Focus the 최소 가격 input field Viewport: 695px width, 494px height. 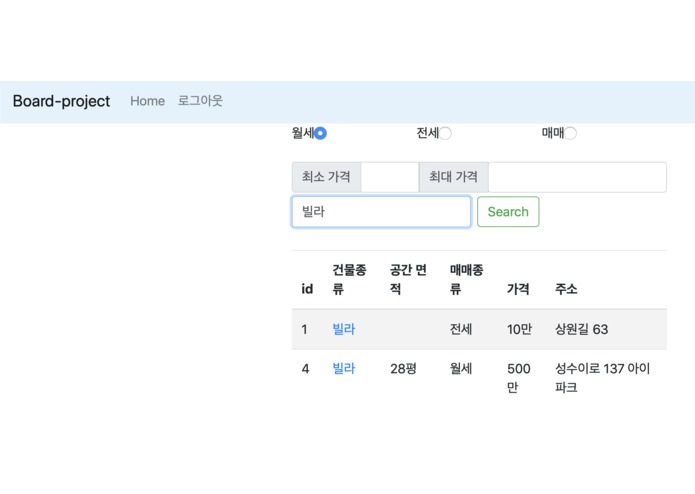point(390,177)
